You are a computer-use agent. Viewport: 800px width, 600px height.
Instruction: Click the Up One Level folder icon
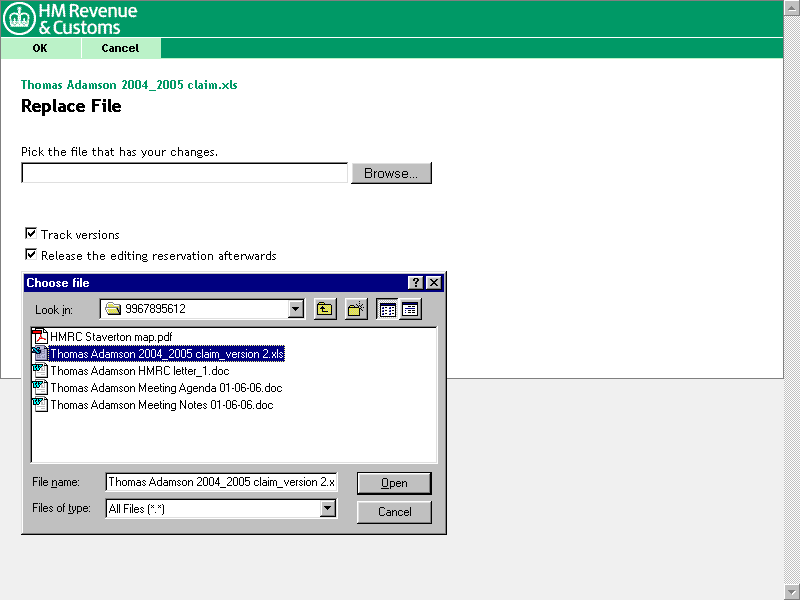pos(325,309)
